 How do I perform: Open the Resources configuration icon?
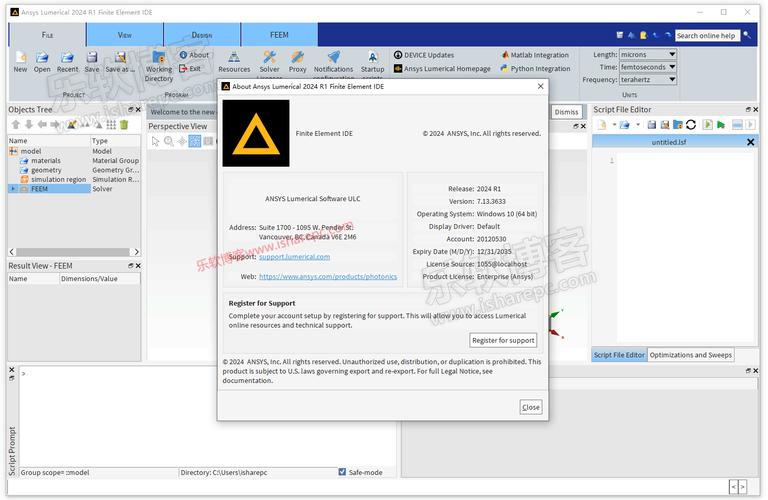point(234,57)
